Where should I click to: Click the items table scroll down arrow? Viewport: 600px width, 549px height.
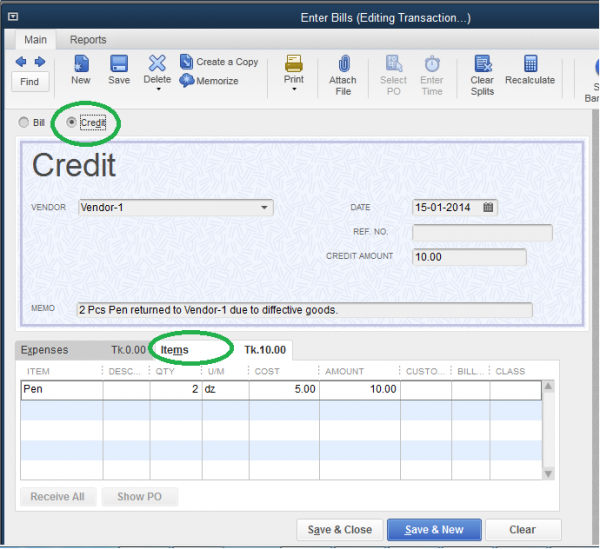click(x=548, y=474)
